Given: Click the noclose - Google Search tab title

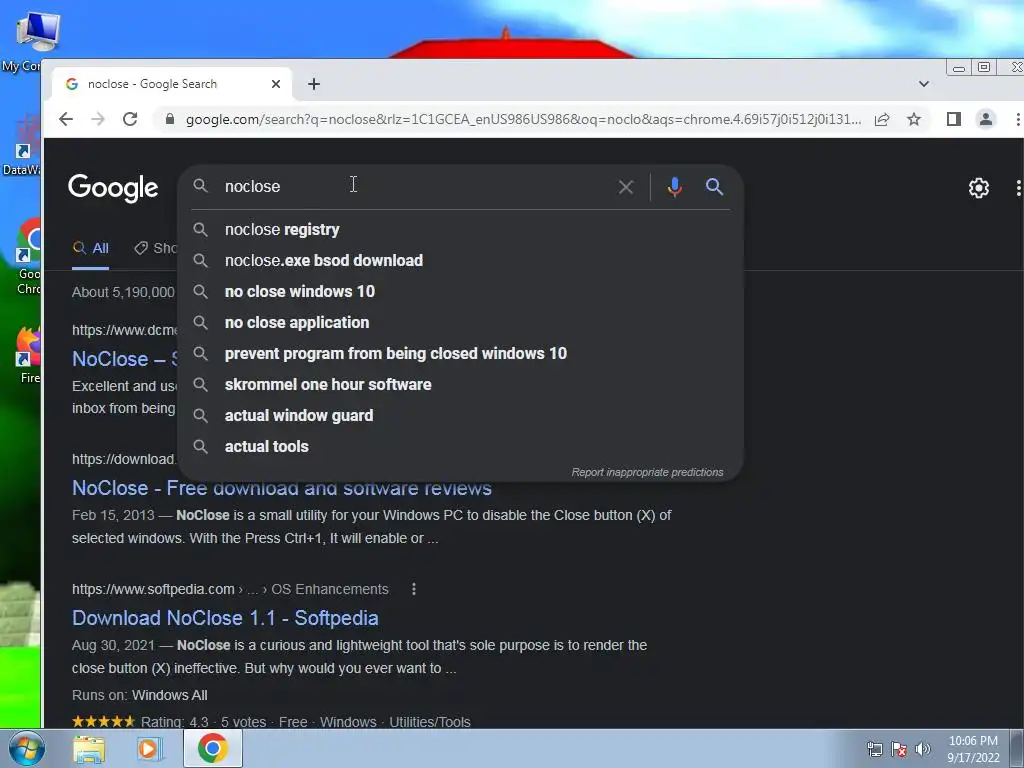Looking at the screenshot, I should [152, 84].
